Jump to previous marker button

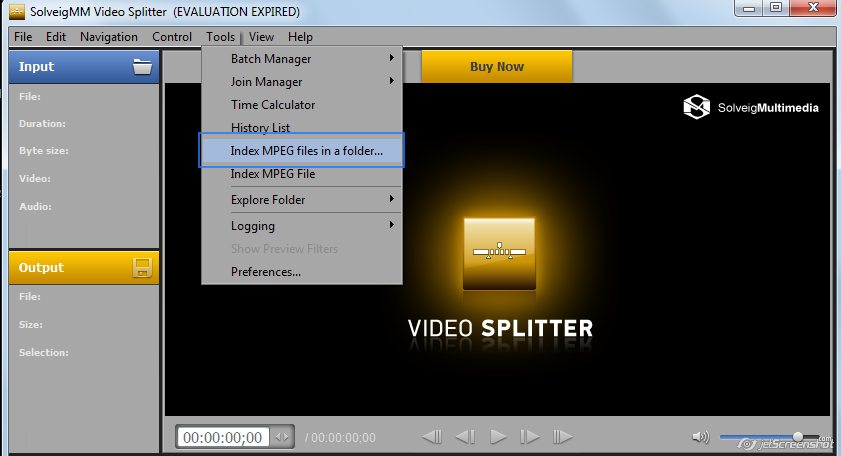[x=432, y=437]
